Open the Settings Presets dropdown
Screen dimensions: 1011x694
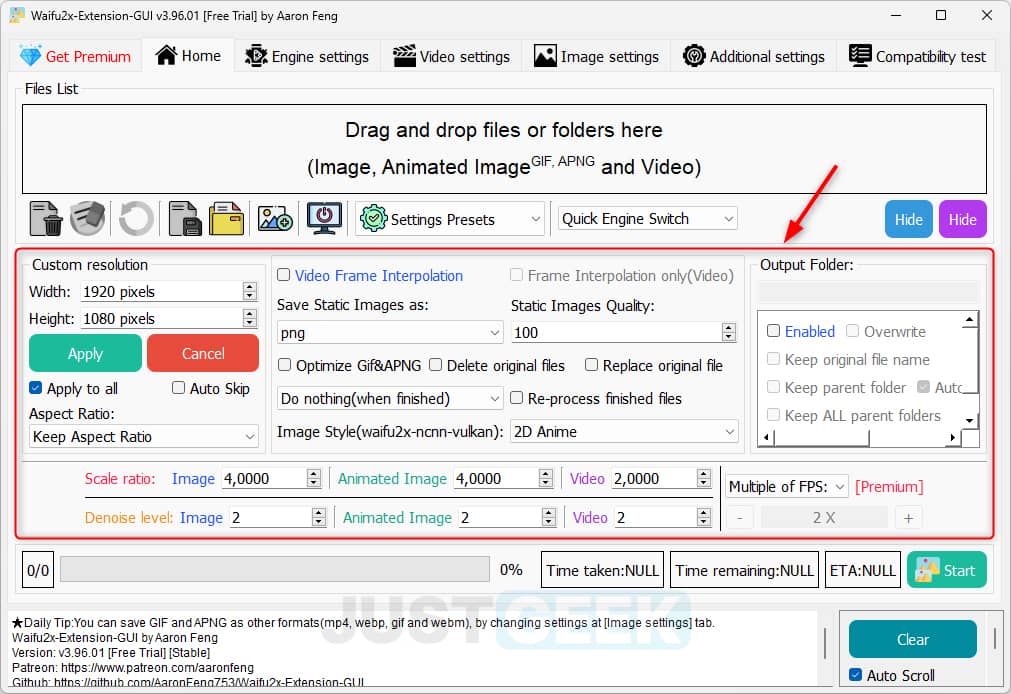tap(450, 219)
